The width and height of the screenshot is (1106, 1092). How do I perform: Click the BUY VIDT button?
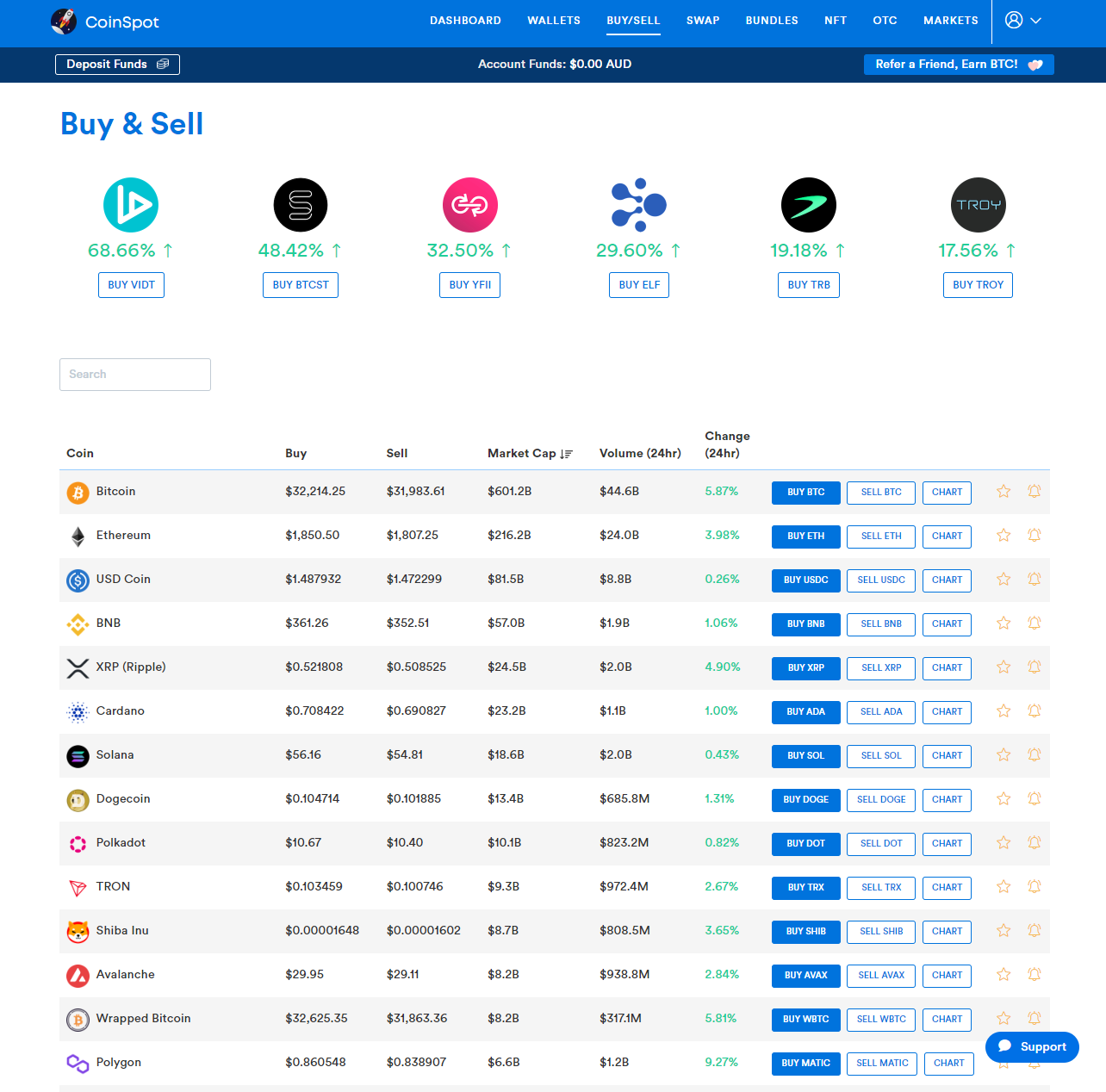tap(131, 285)
